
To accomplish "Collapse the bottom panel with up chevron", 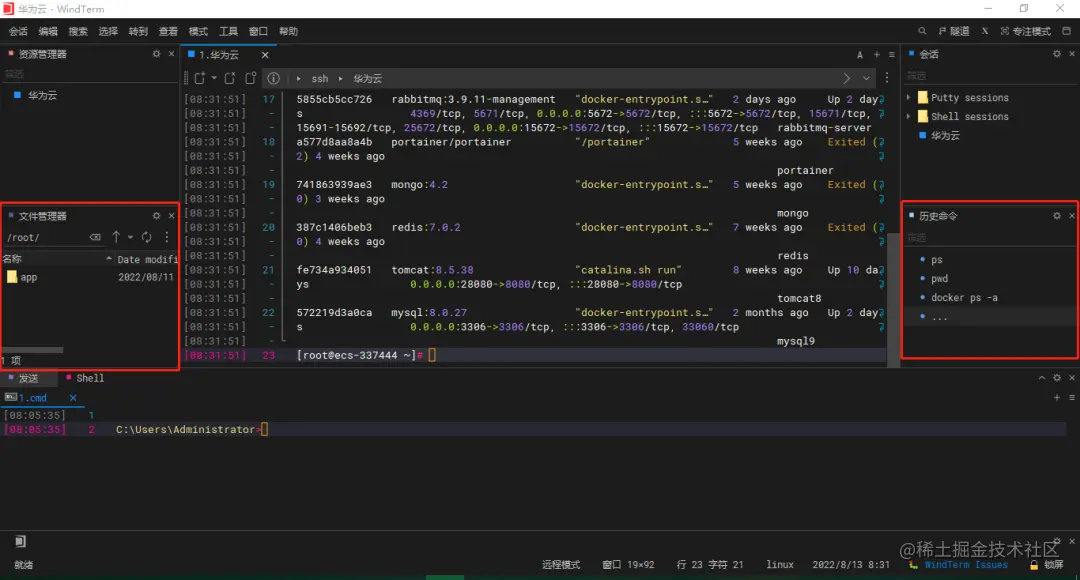I will tap(1041, 377).
